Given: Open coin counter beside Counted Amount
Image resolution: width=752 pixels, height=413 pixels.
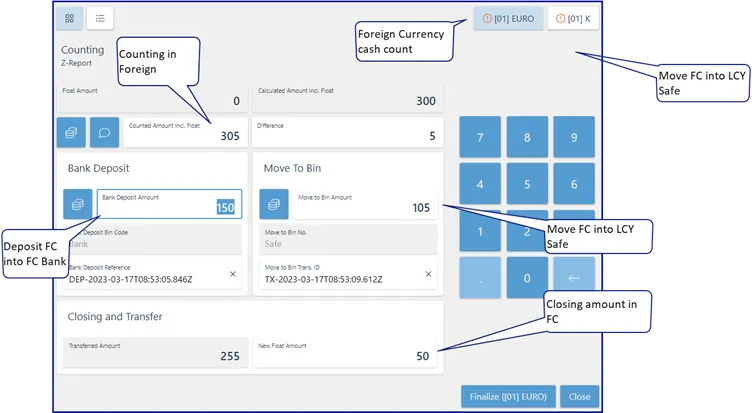Looking at the screenshot, I should click(71, 132).
